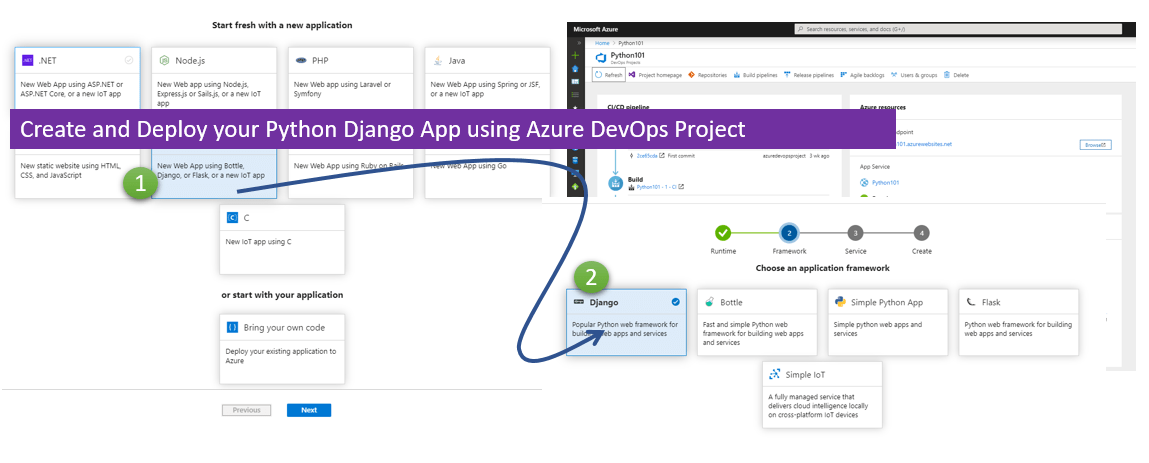Go to the Service wizard step 3
This screenshot has width=1149, height=463.
(x=855, y=233)
